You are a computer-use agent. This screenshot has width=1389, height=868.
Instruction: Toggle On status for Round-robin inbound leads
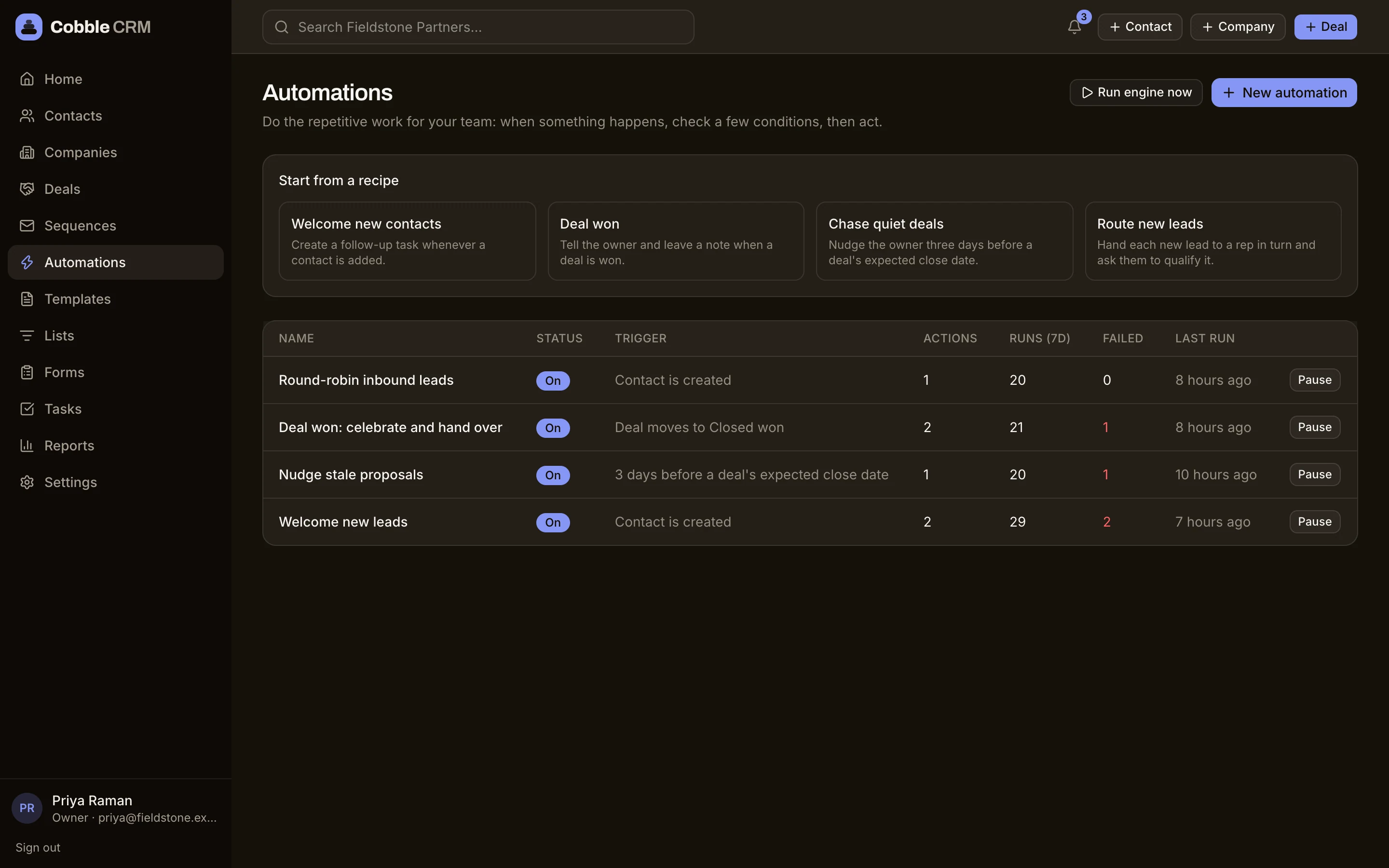pos(553,380)
